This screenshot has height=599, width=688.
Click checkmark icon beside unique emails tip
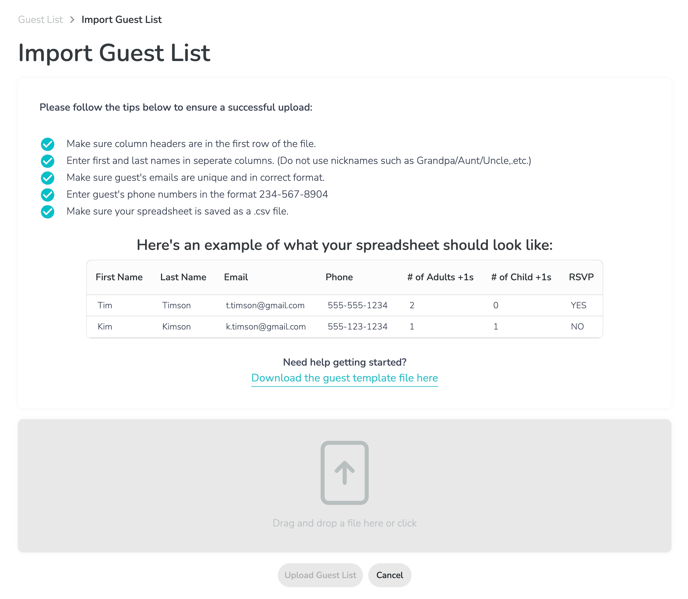pyautogui.click(x=47, y=178)
